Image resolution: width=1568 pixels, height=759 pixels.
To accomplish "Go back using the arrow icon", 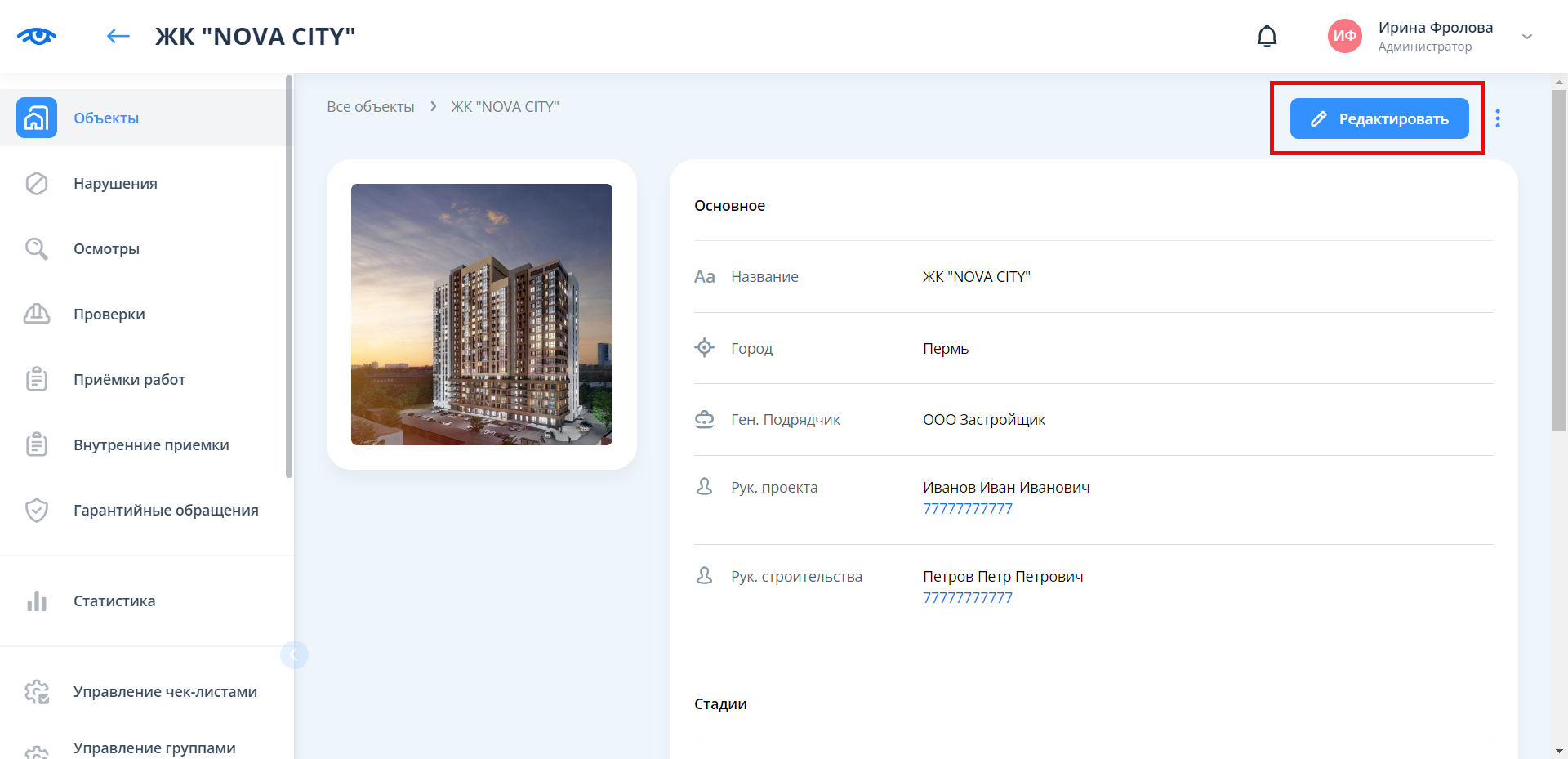I will tap(118, 36).
